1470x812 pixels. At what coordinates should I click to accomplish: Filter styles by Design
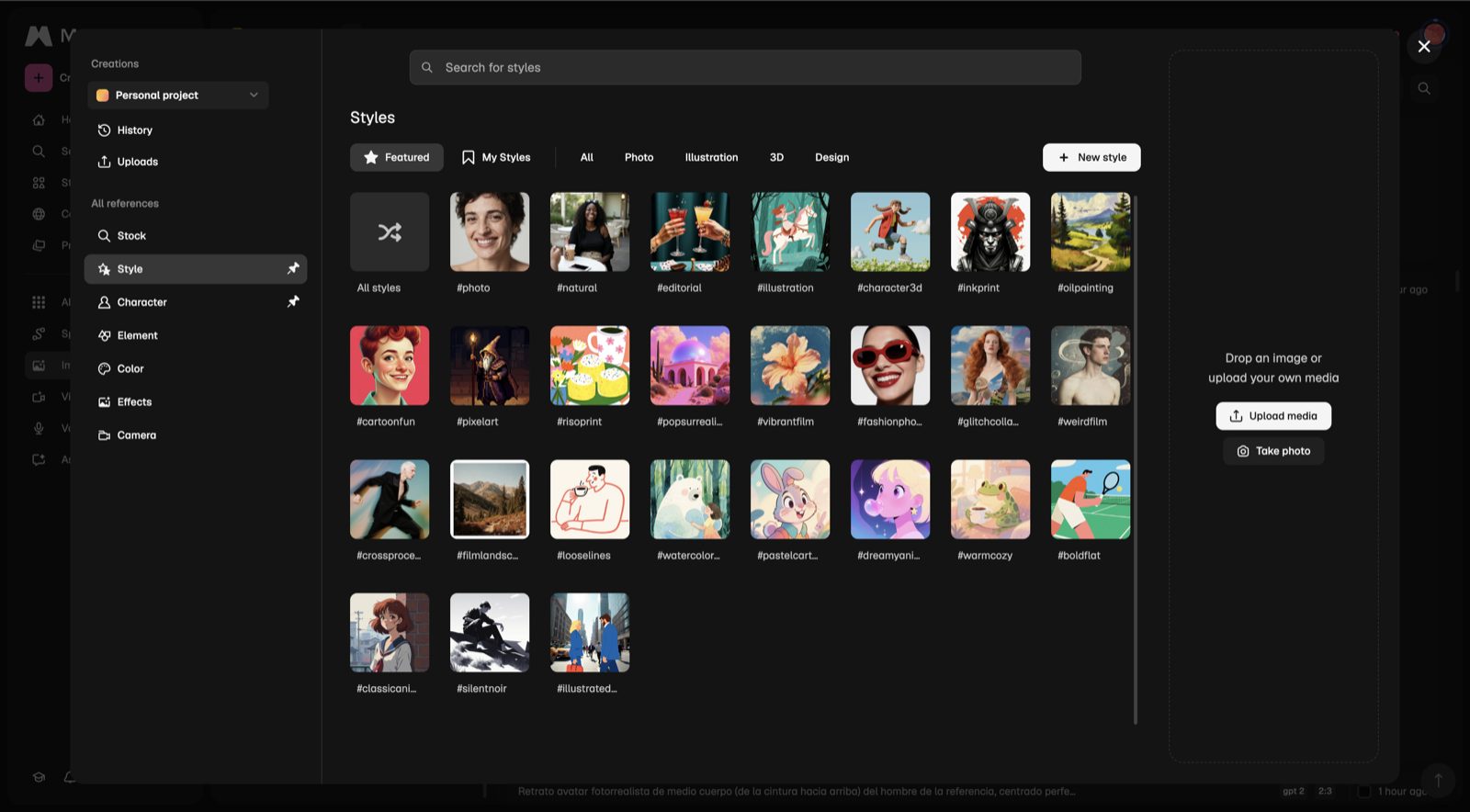tap(832, 157)
